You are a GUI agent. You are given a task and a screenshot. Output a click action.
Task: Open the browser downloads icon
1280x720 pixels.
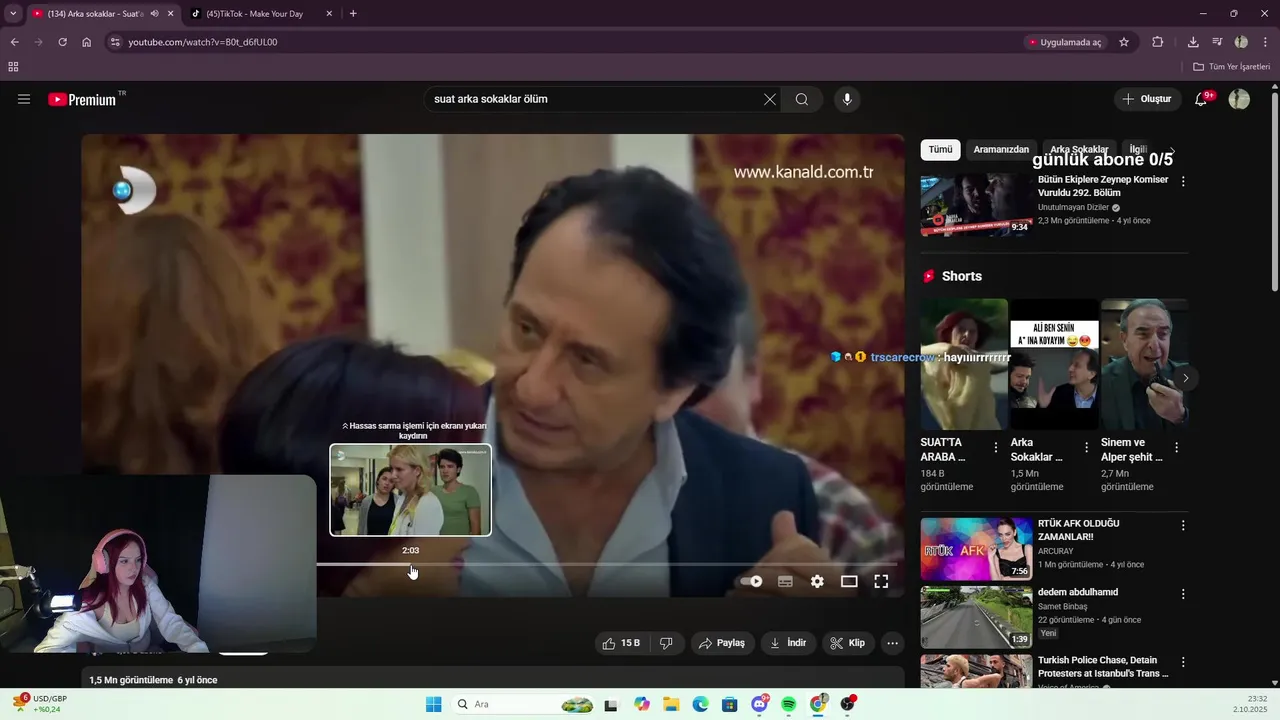click(1193, 42)
